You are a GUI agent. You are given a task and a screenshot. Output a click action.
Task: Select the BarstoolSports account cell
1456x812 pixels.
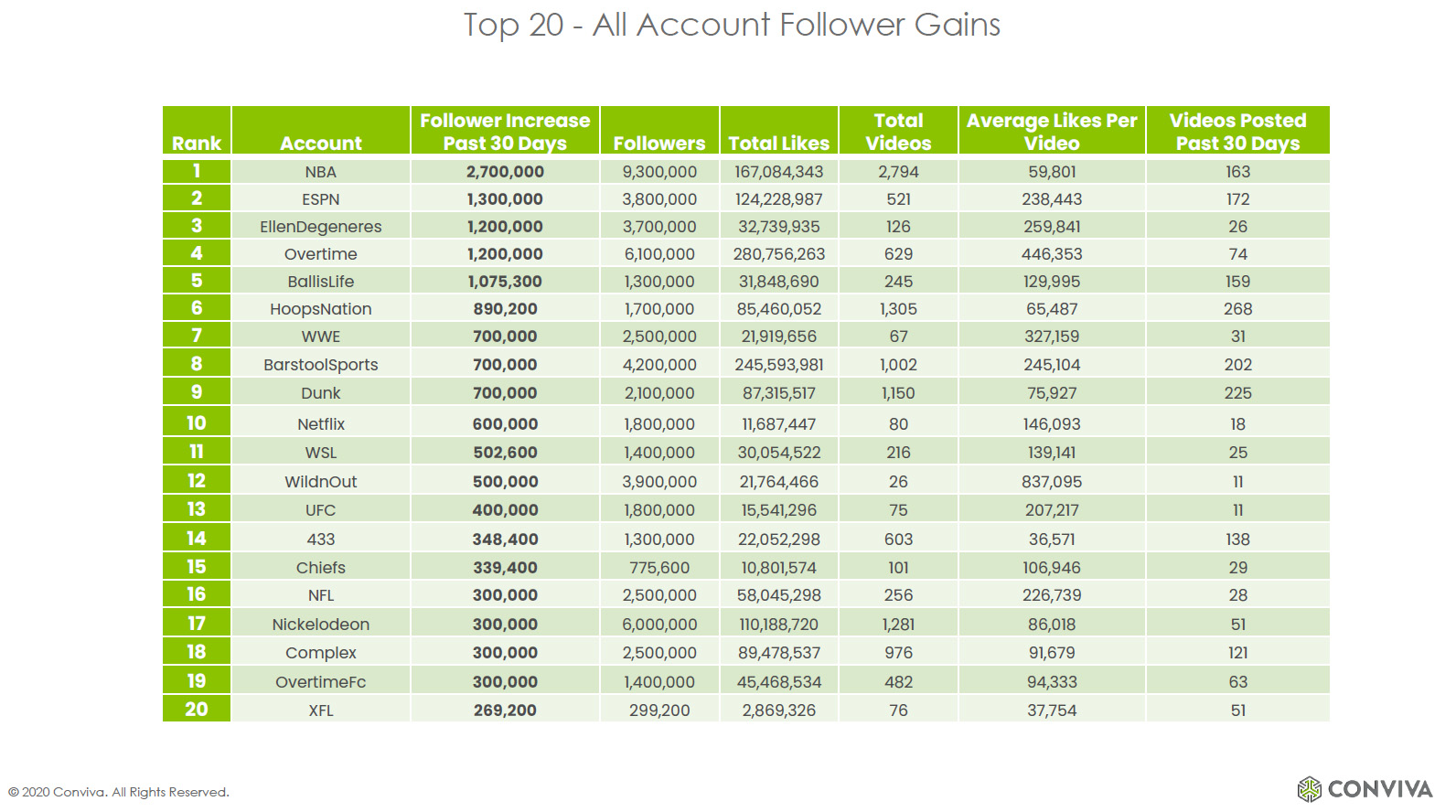[321, 365]
